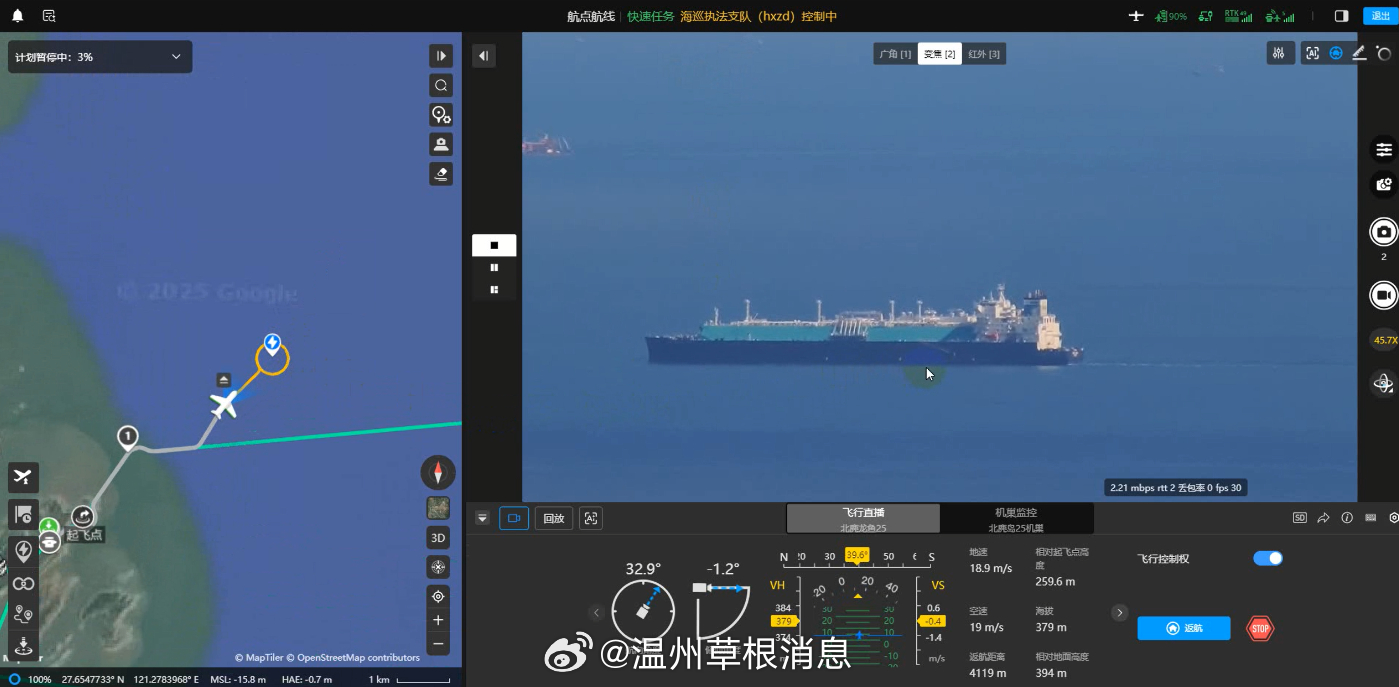Start video recording with record button
The width and height of the screenshot is (1399, 687).
pos(1384,296)
